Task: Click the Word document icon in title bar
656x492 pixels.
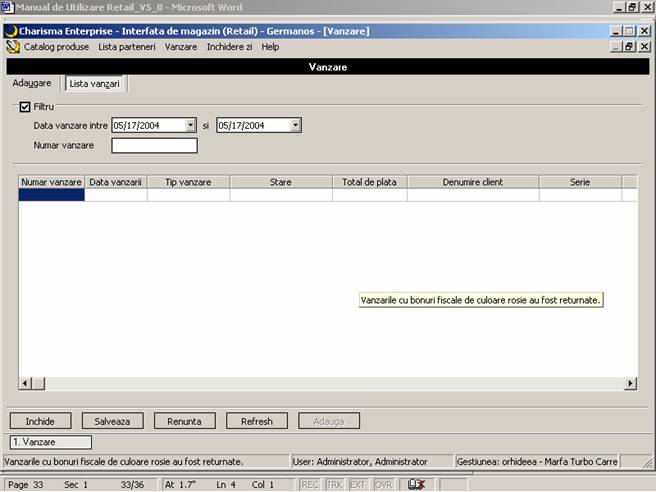Action: pos(7,7)
